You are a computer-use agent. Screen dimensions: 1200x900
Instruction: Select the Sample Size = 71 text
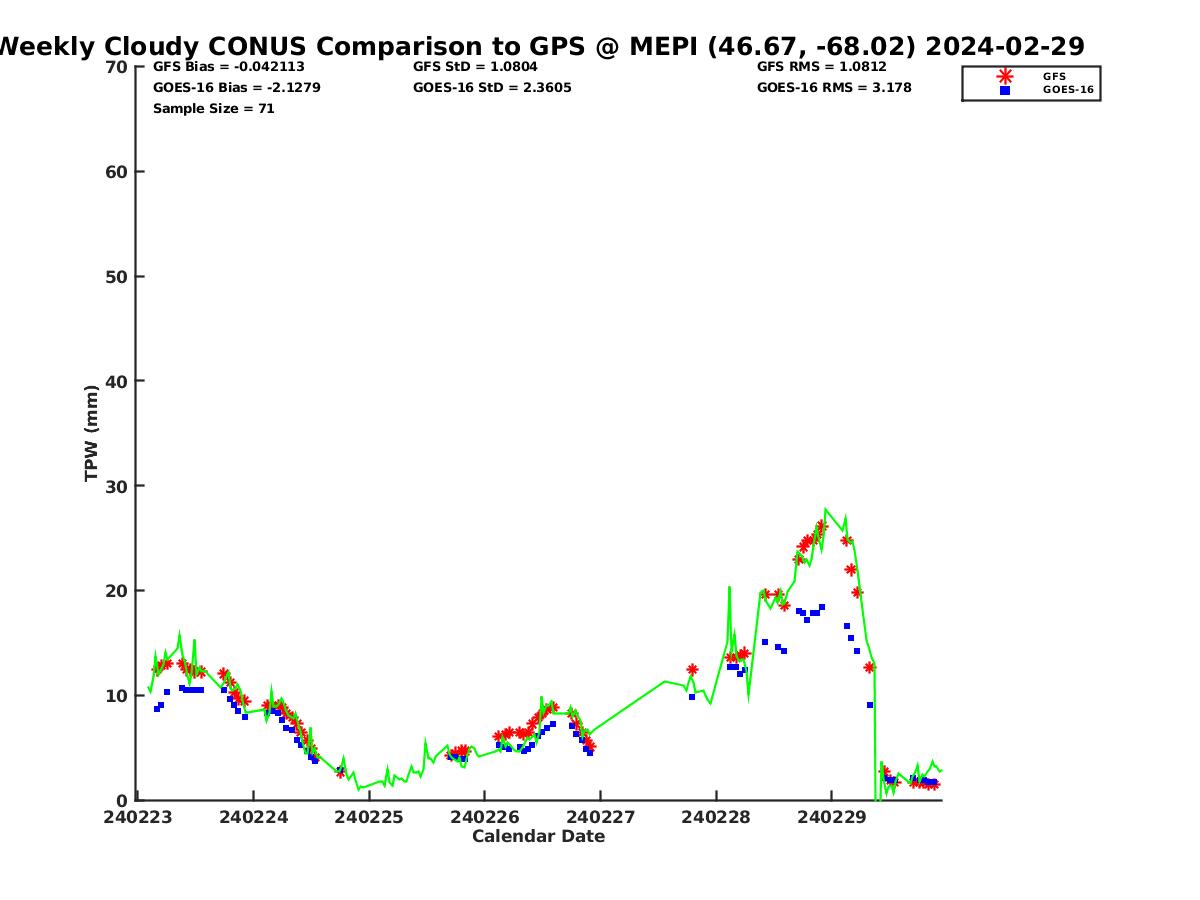[x=213, y=109]
